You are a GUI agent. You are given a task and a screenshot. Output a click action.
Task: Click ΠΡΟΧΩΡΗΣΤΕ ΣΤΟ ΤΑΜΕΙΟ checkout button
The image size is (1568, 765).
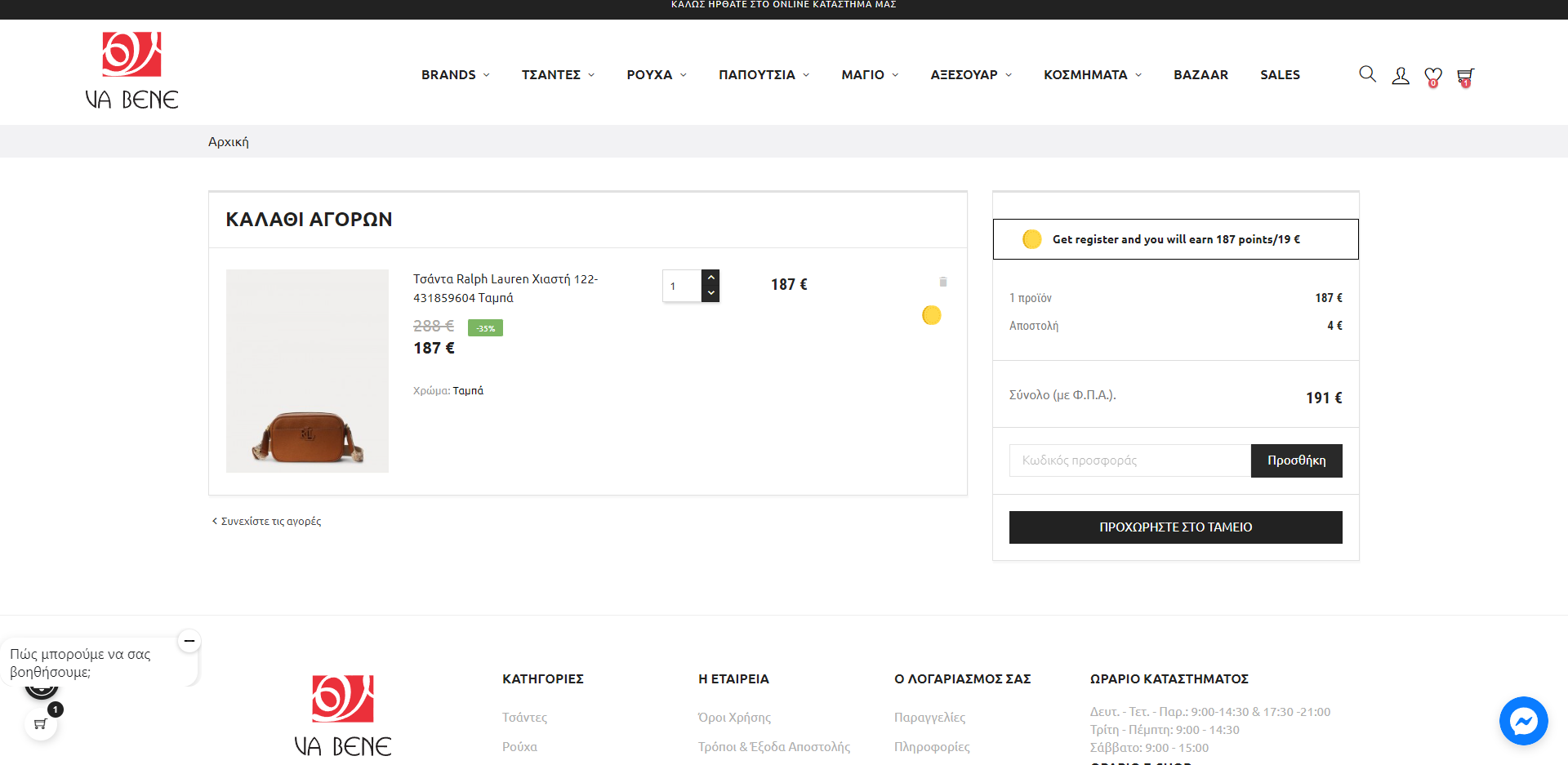[1176, 527]
